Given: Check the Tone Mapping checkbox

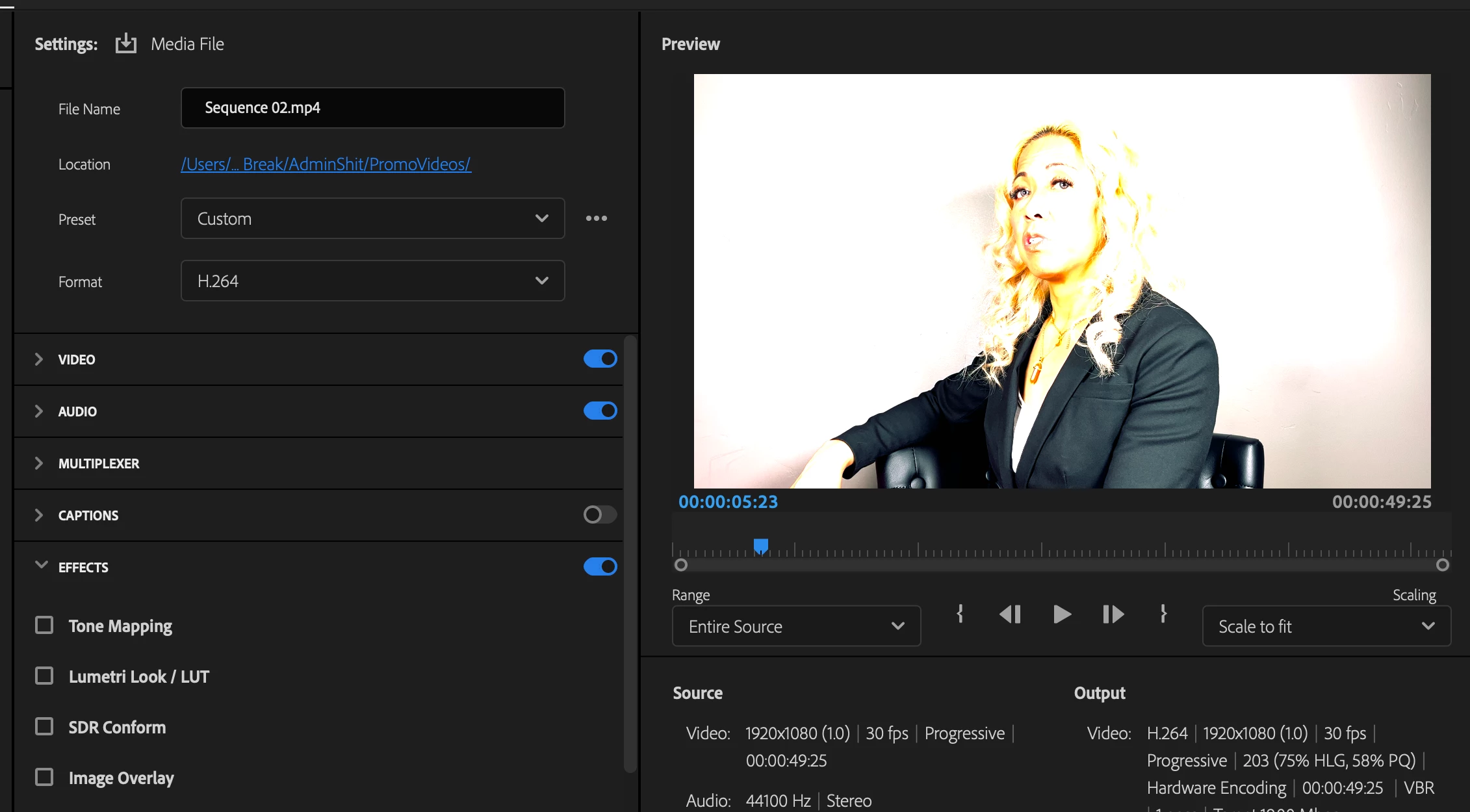Looking at the screenshot, I should point(44,625).
